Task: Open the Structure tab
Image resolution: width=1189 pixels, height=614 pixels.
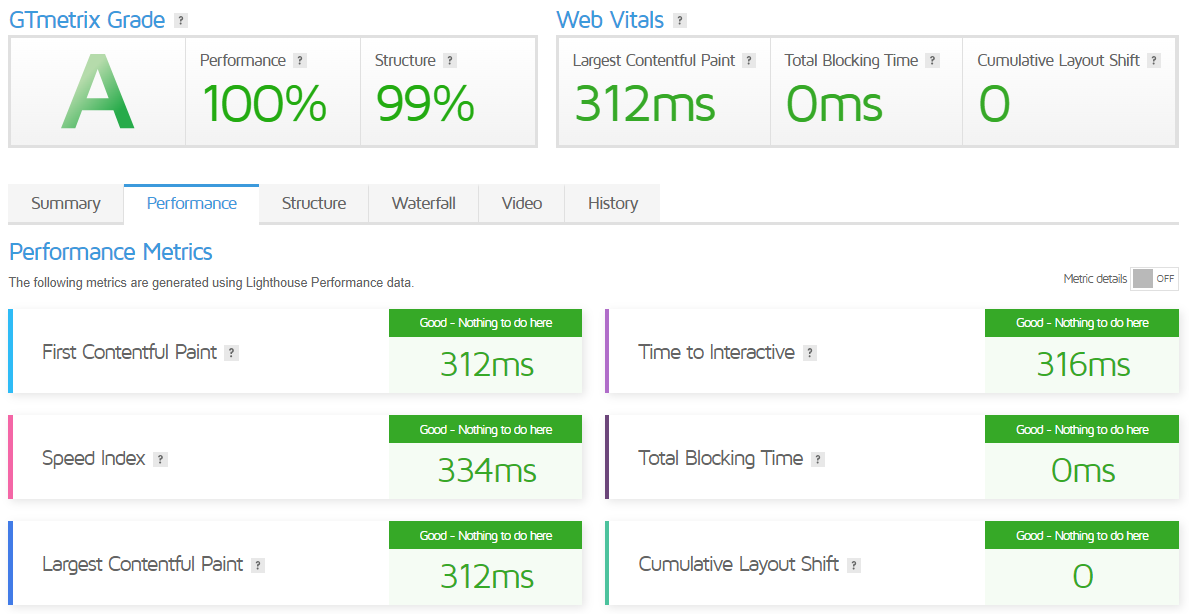Action: (x=314, y=203)
